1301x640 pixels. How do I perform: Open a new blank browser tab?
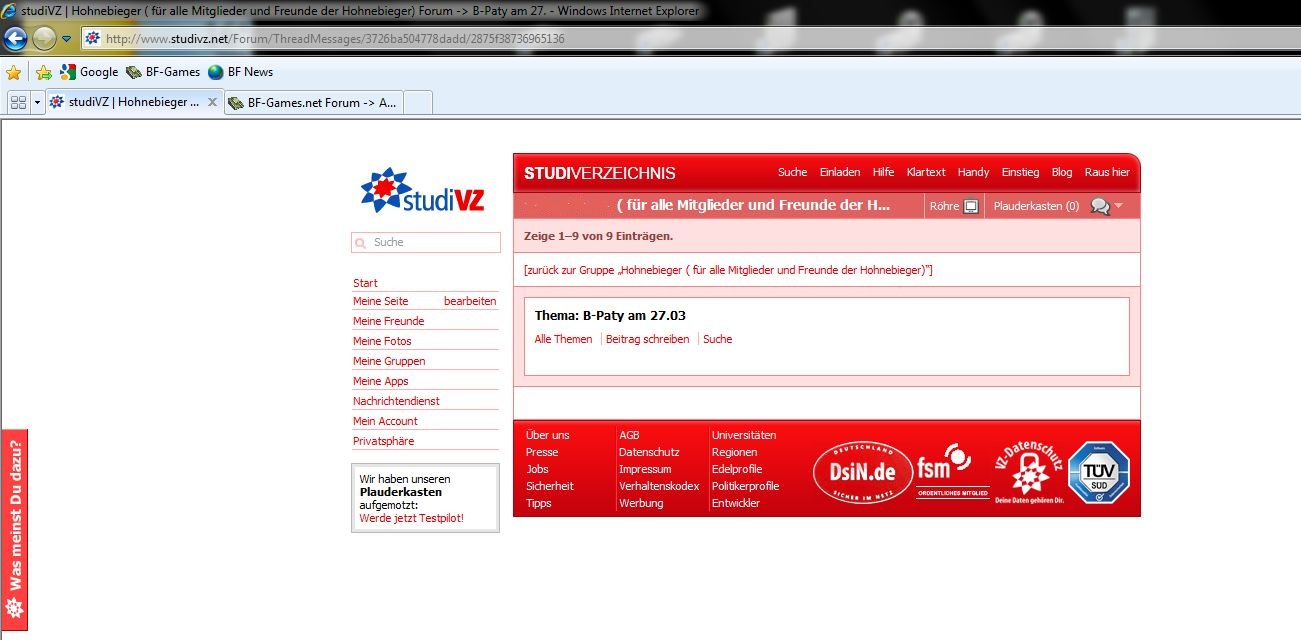point(418,102)
